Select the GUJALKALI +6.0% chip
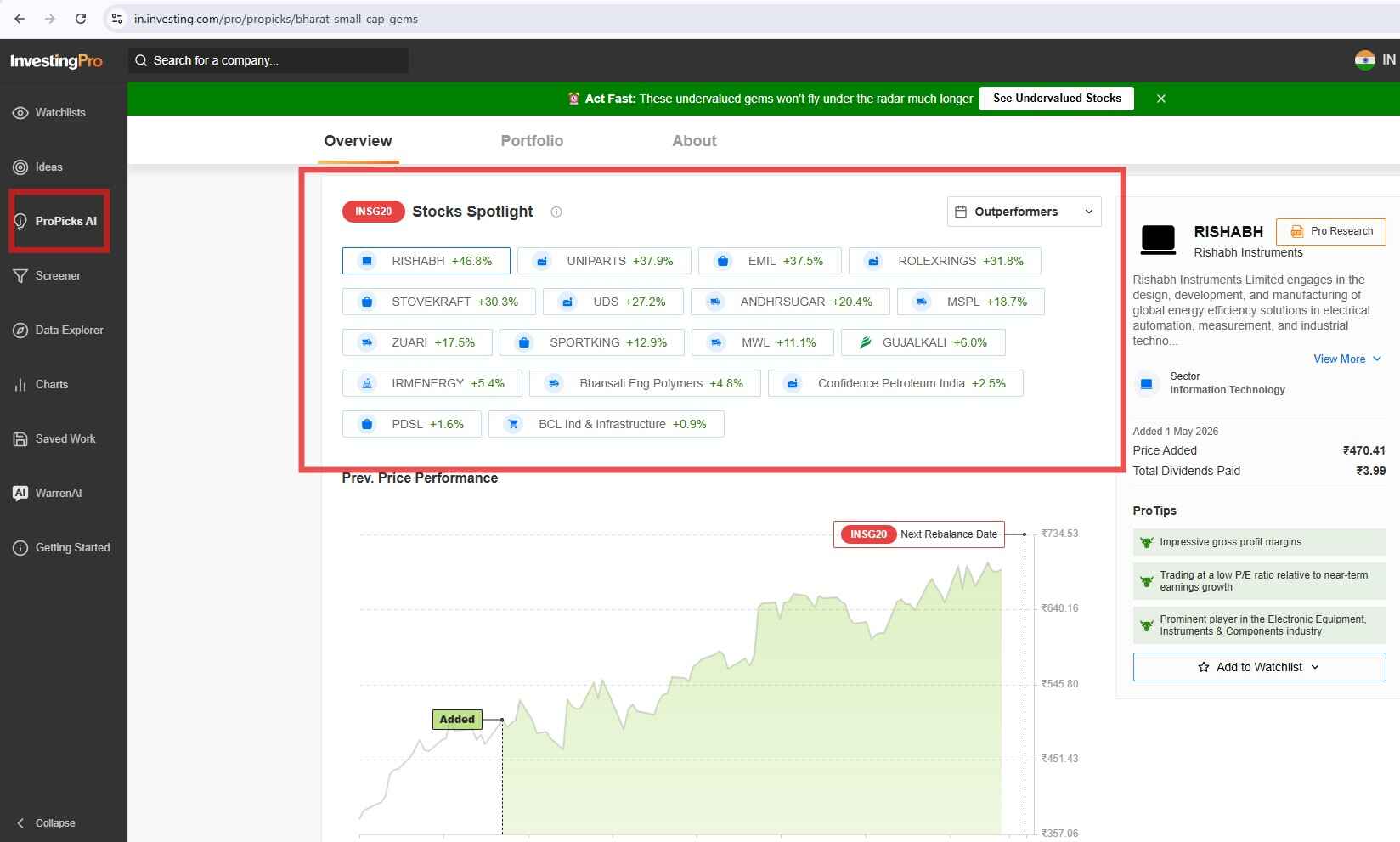Image resolution: width=1400 pixels, height=842 pixels. click(923, 342)
